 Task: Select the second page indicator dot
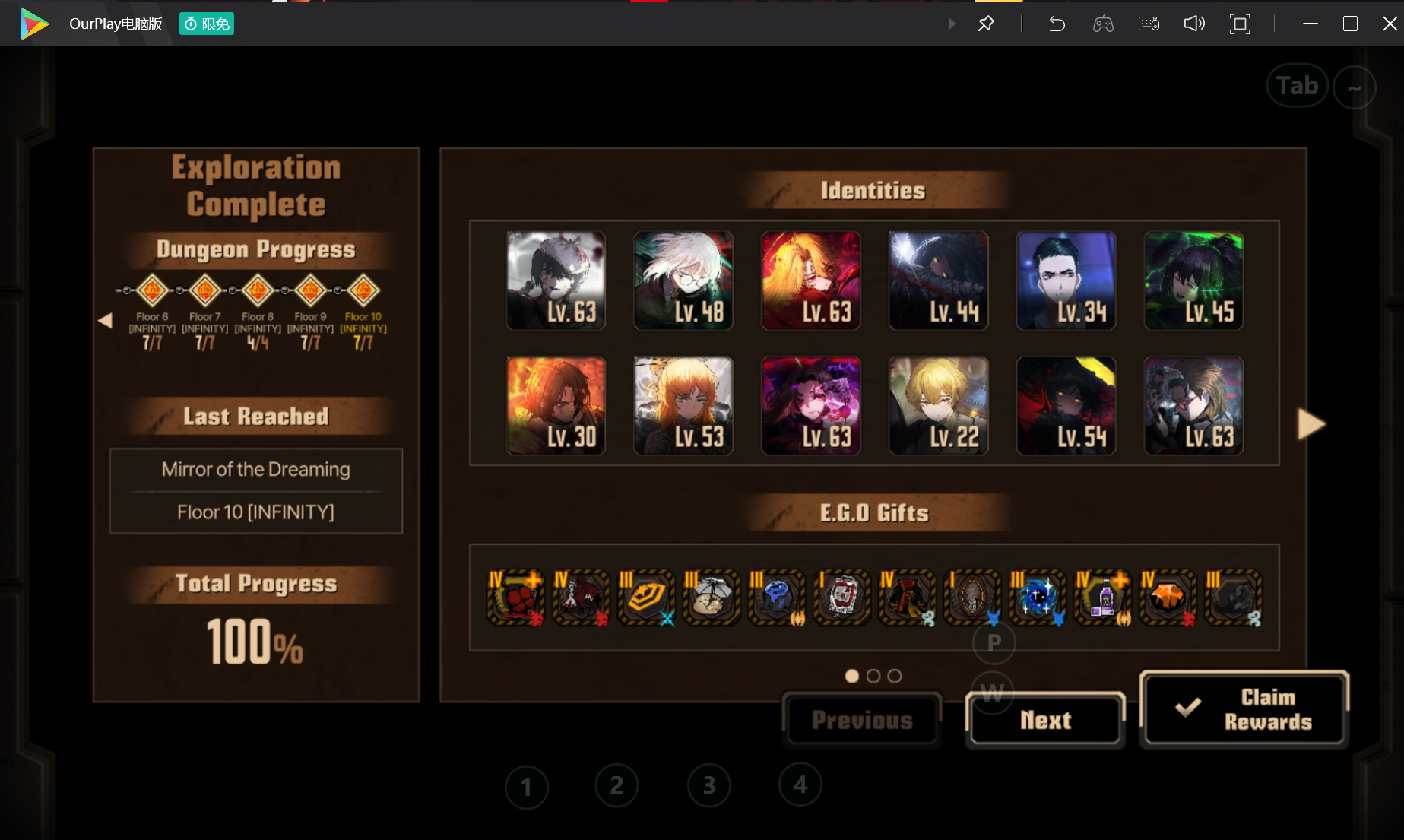pyautogui.click(x=873, y=676)
